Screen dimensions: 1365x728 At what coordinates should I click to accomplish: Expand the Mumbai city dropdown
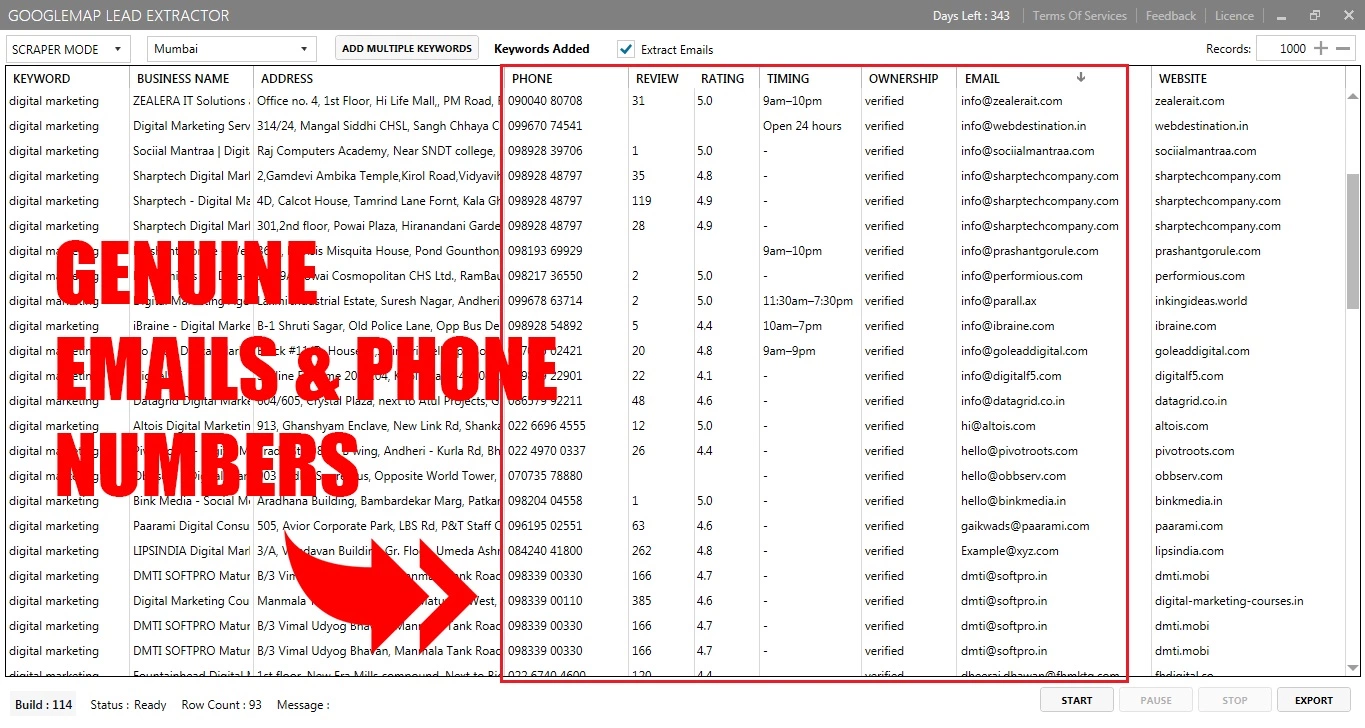tap(231, 49)
